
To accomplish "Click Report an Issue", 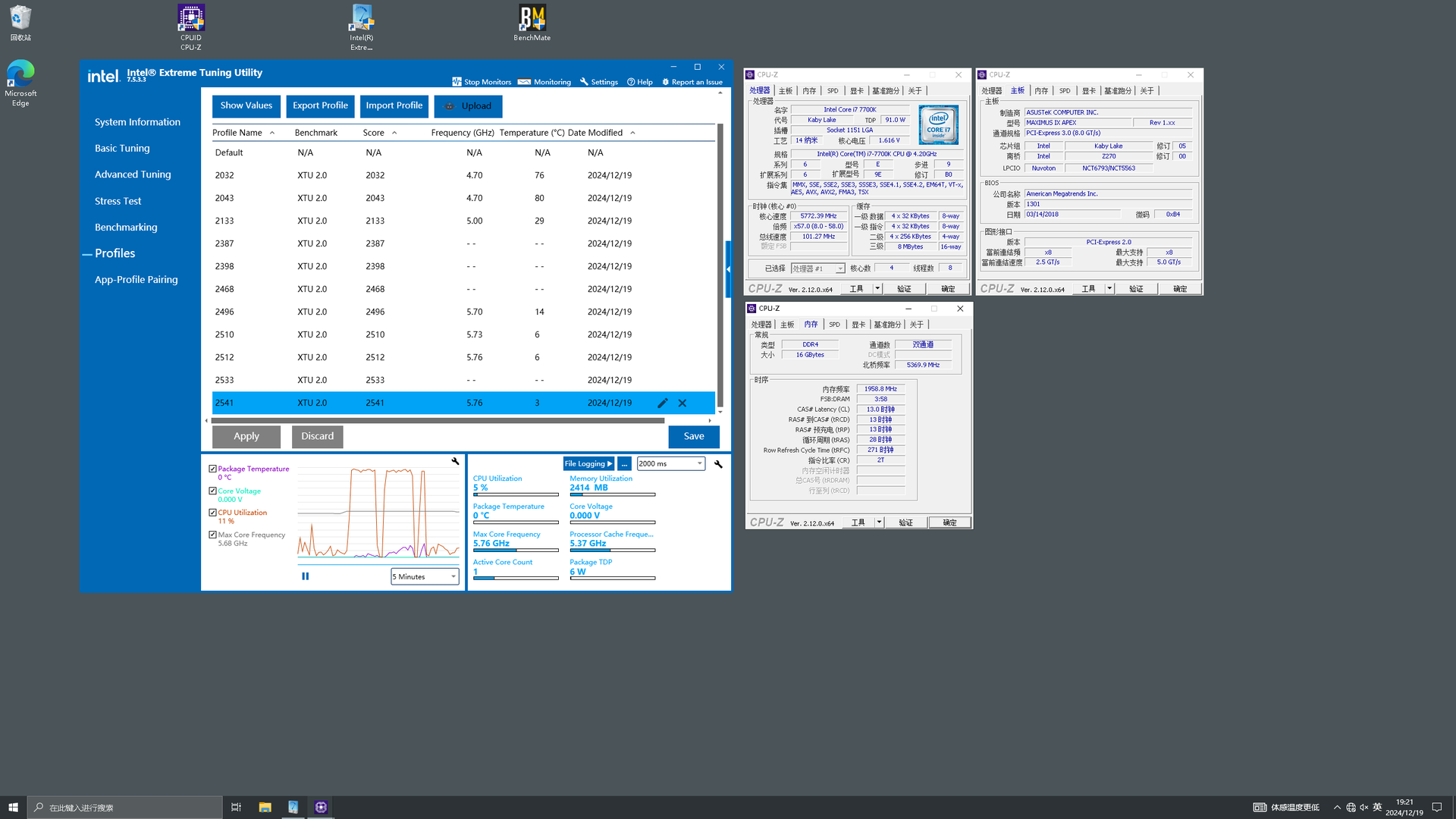I will pos(692,82).
